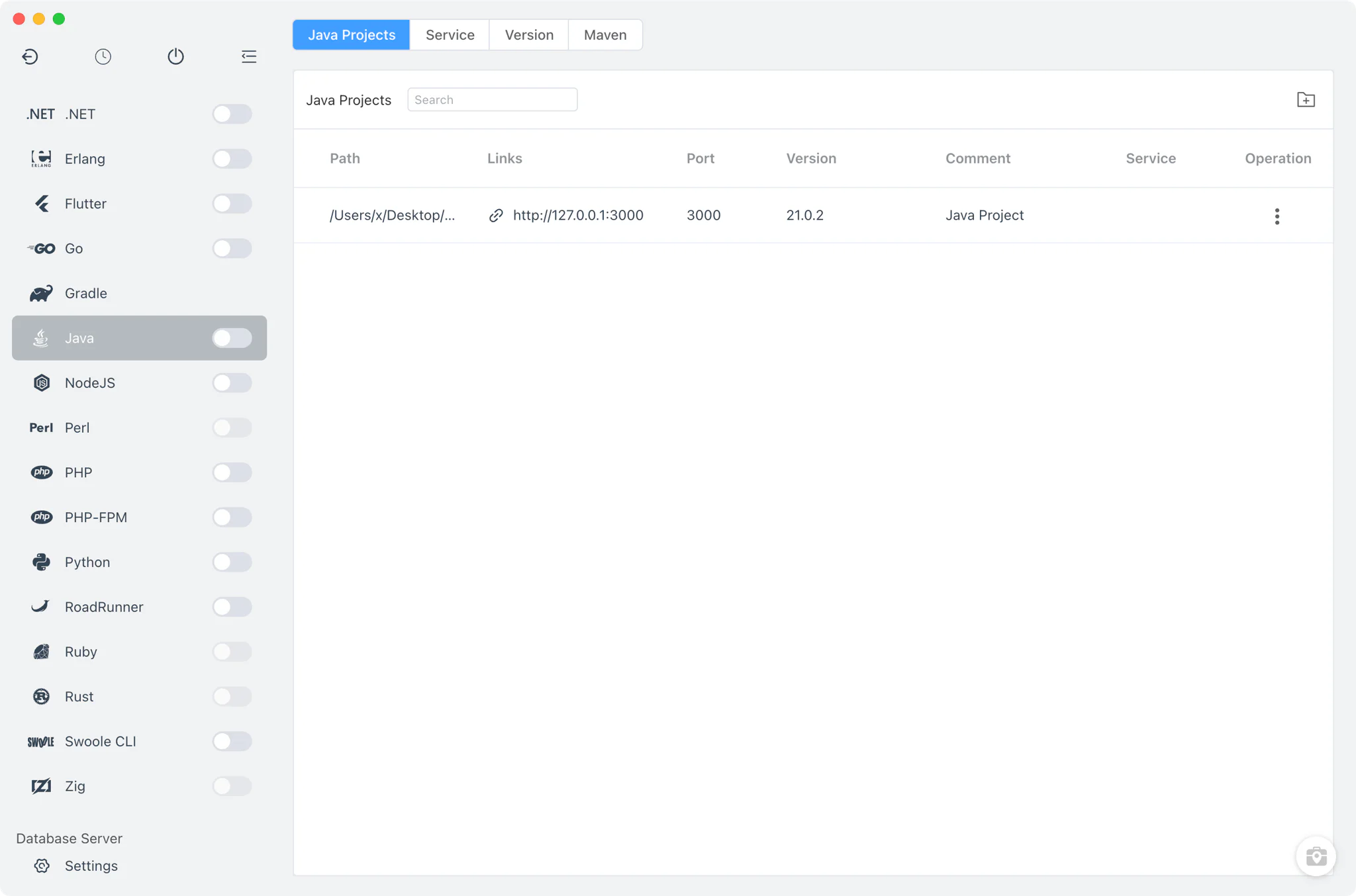Viewport: 1356px width, 896px height.
Task: Toggle the .NET service switch
Action: pyautogui.click(x=232, y=114)
